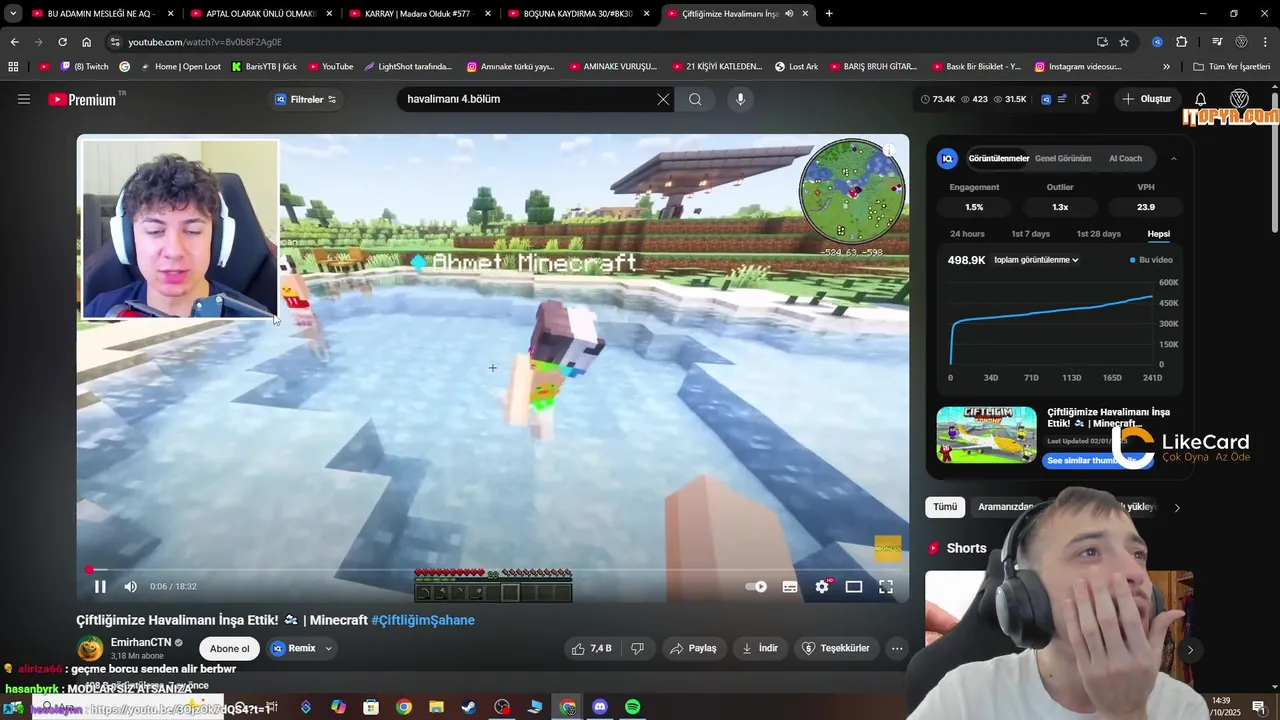
Task: Reload the page
Action: pos(62,42)
